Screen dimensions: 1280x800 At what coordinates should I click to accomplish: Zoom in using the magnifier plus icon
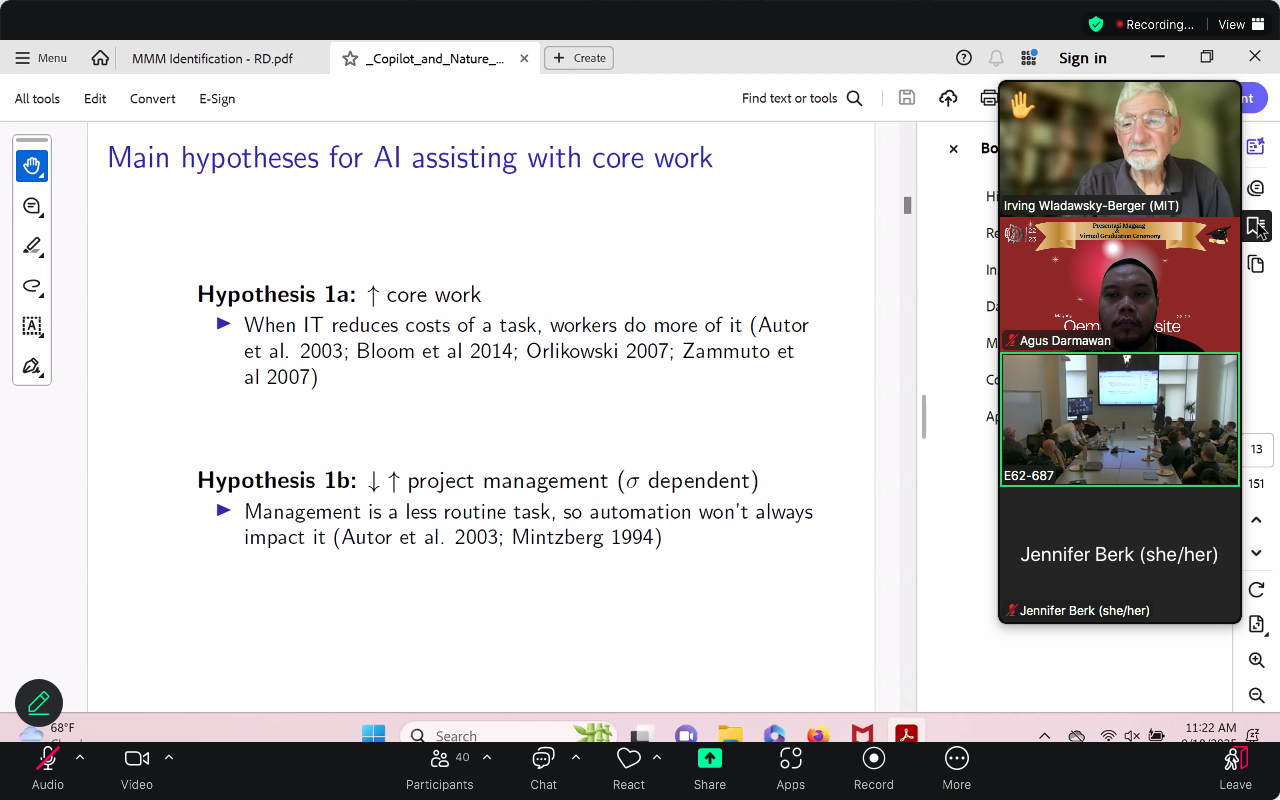point(1256,660)
